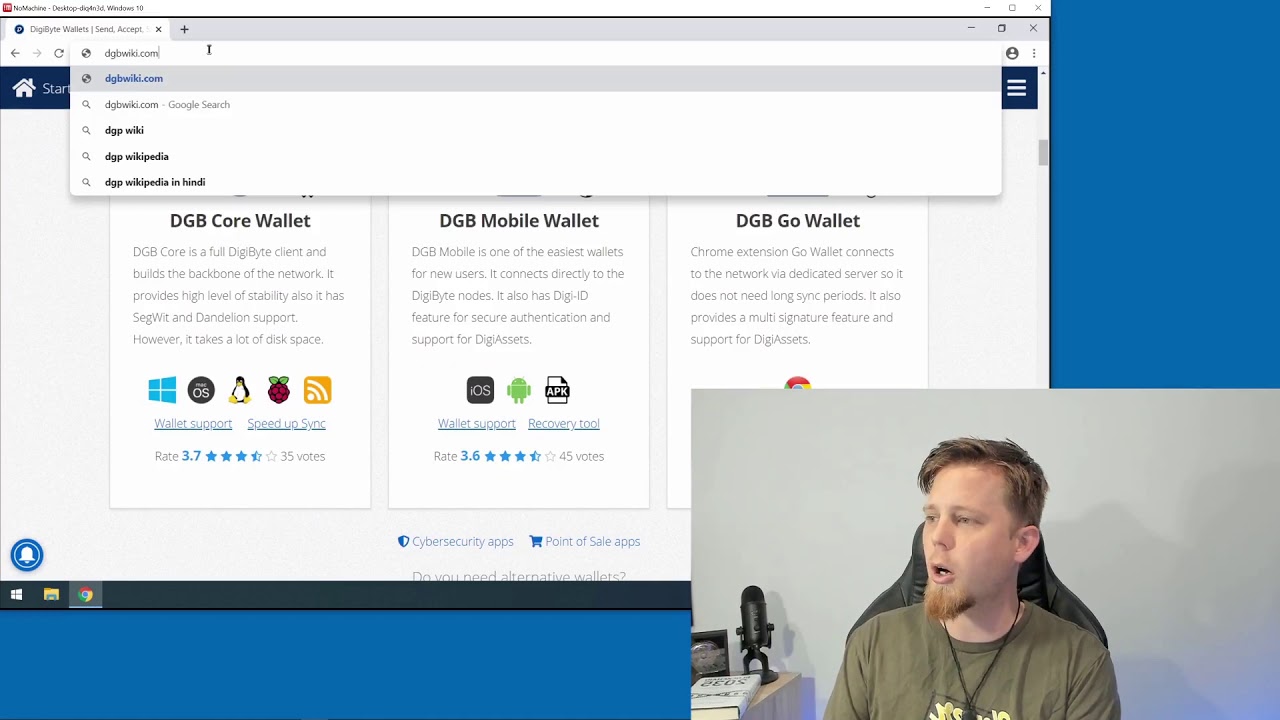Select the dgbwiki.com URL suggestion
The height and width of the screenshot is (720, 1280).
[x=535, y=78]
